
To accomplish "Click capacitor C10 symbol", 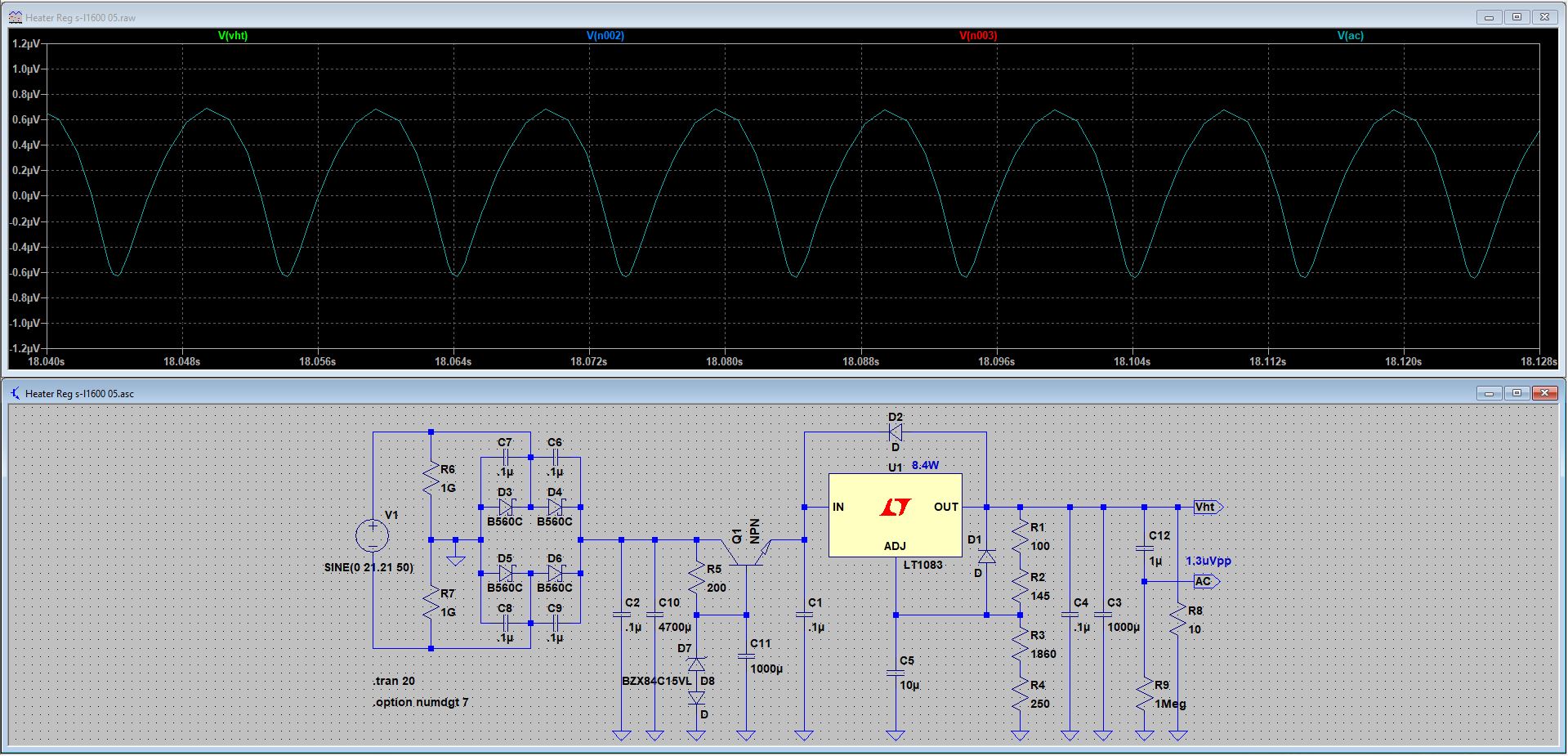I will tap(654, 615).
